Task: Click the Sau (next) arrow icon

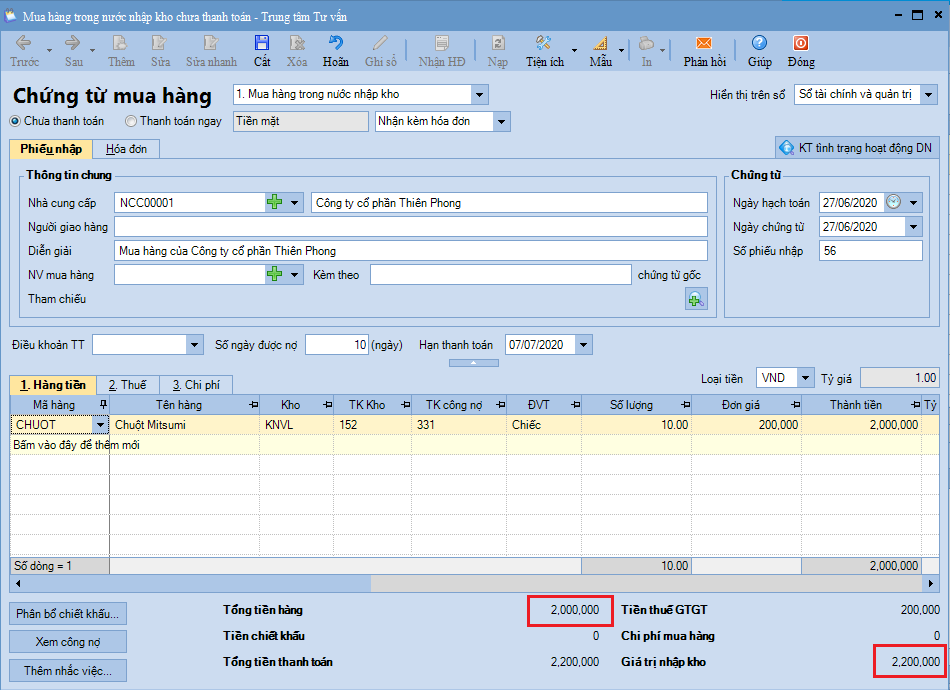Action: pos(73,43)
